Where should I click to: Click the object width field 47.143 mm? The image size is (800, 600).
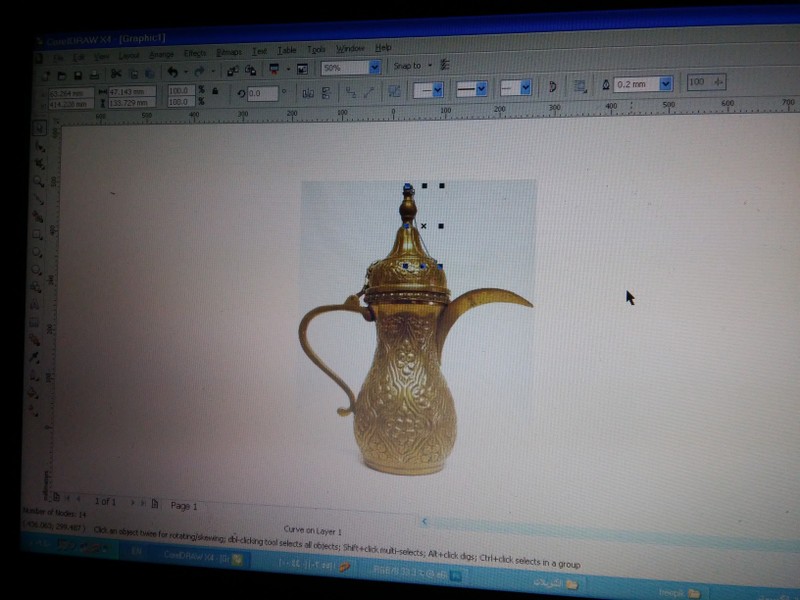click(132, 92)
